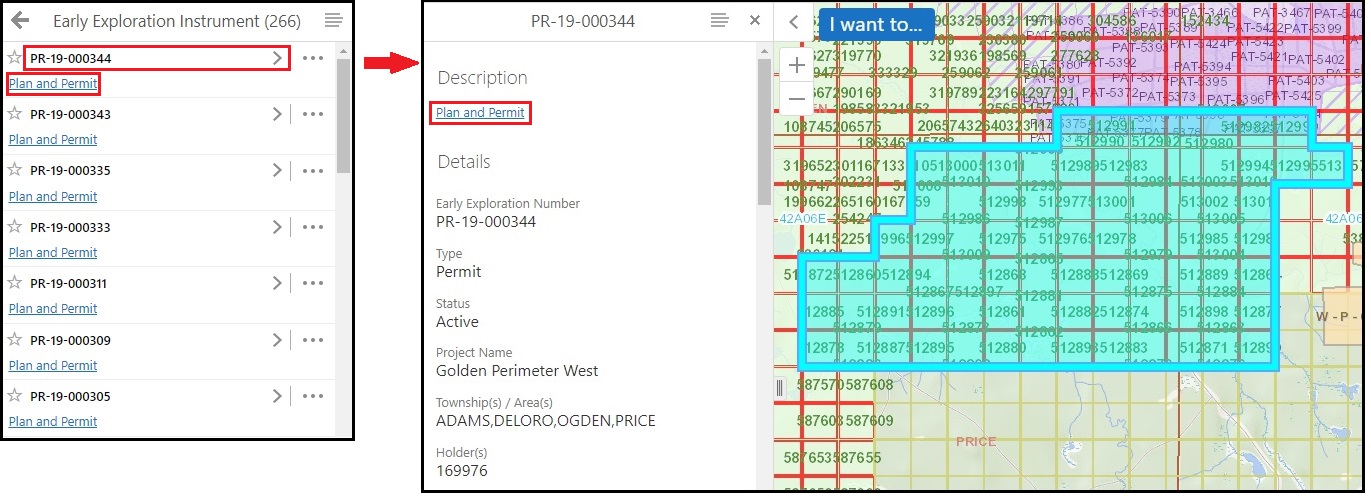The width and height of the screenshot is (1371, 501).
Task: Expand PR-19-000309 using its chevron
Action: [x=277, y=340]
